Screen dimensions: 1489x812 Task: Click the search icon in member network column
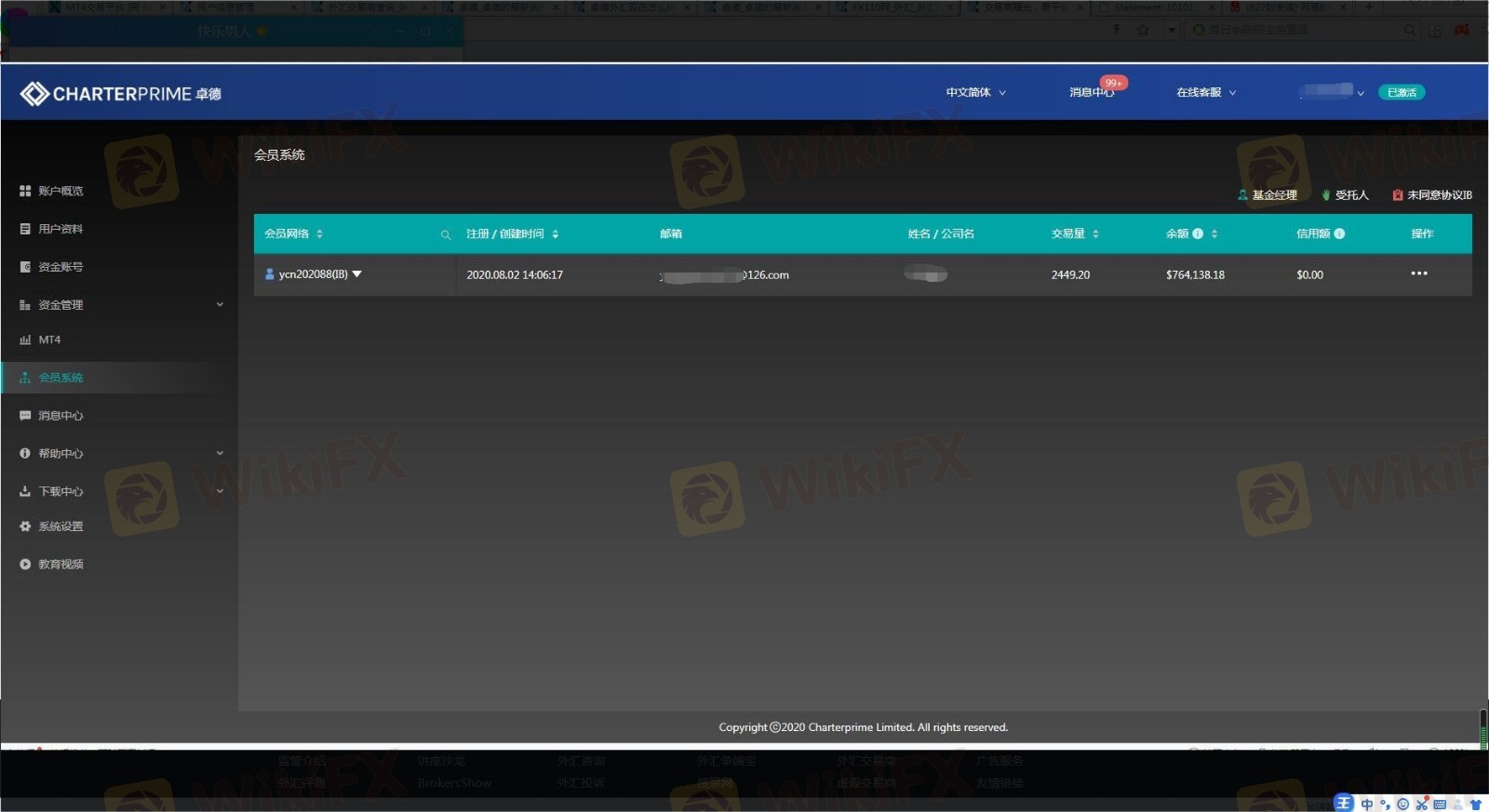(x=446, y=234)
